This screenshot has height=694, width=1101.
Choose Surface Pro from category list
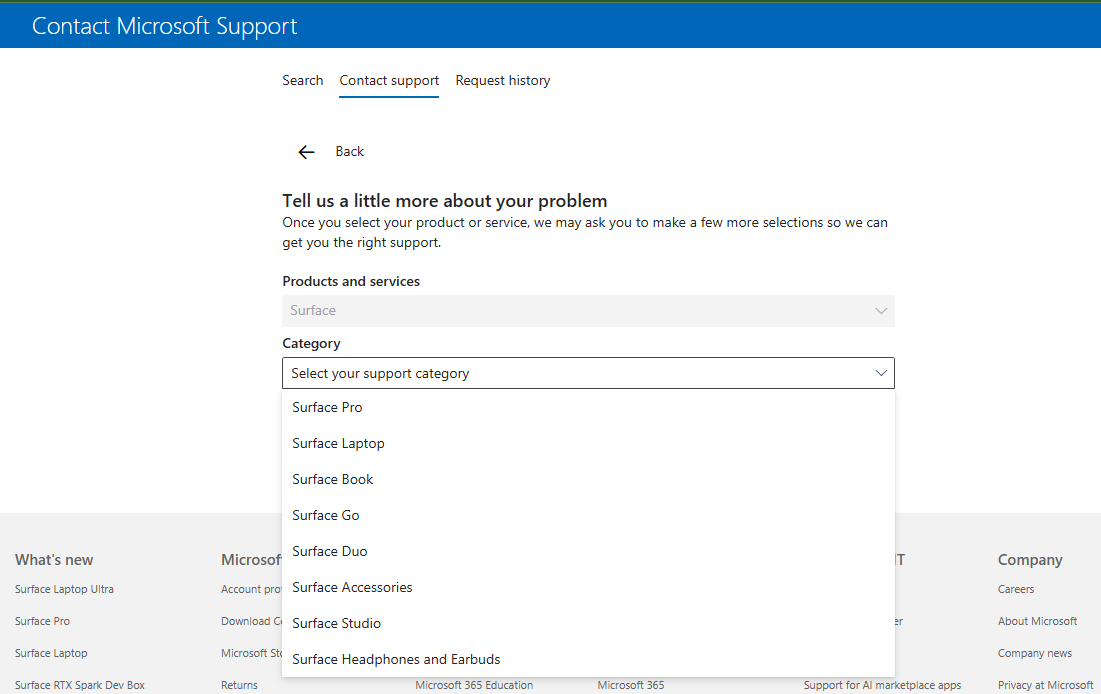click(x=588, y=407)
